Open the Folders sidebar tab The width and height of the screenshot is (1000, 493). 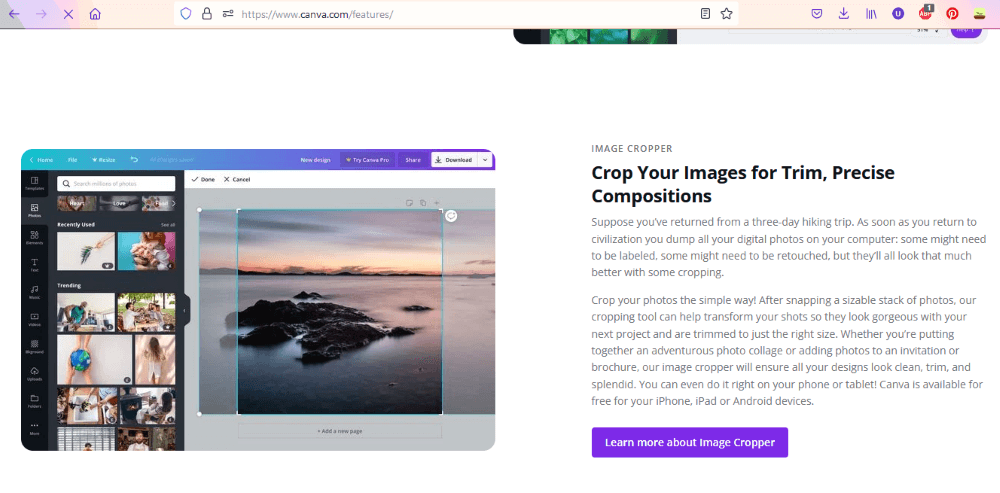click(x=34, y=401)
